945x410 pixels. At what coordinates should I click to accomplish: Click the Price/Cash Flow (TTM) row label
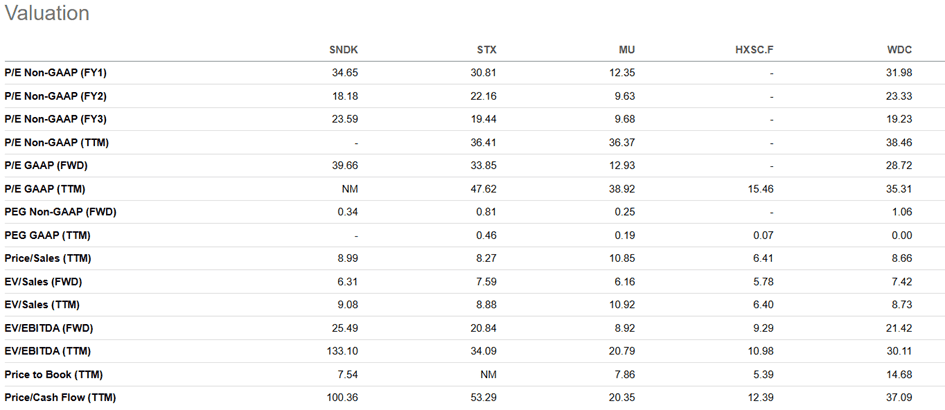tap(60, 398)
